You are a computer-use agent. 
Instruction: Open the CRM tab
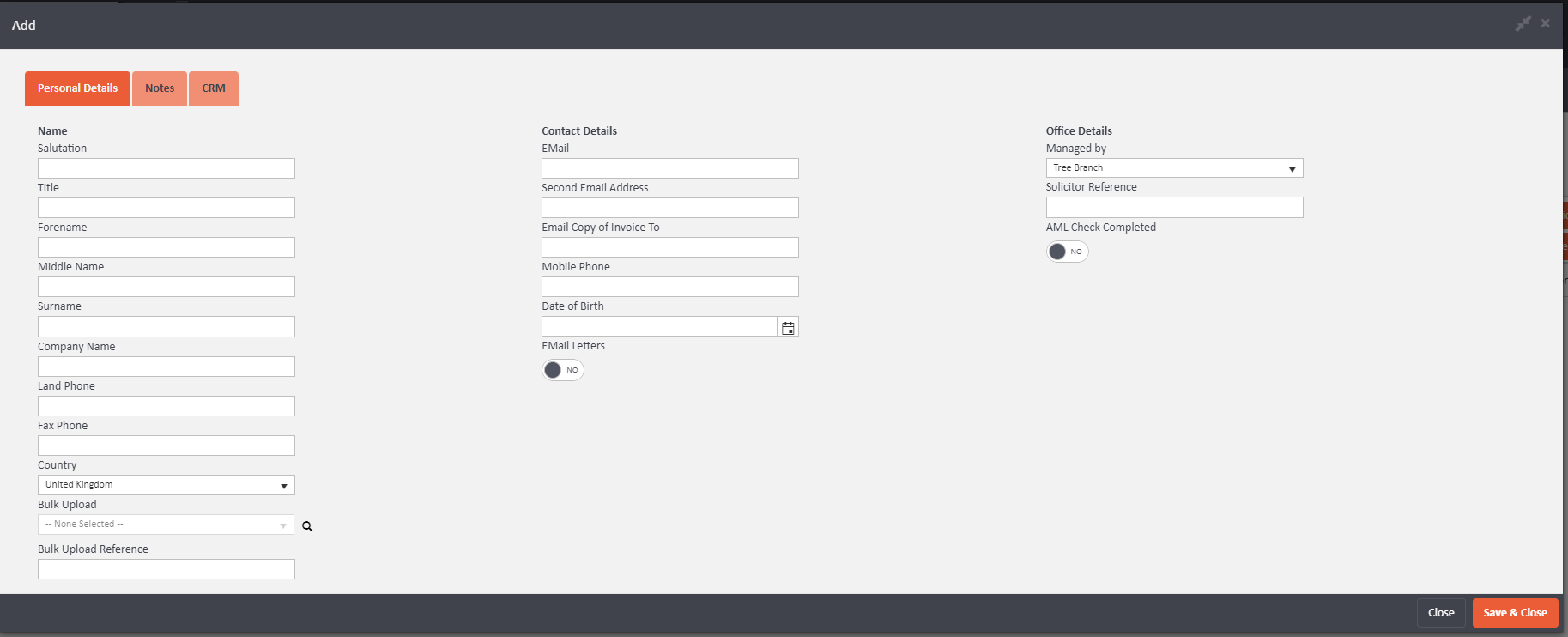tap(214, 88)
